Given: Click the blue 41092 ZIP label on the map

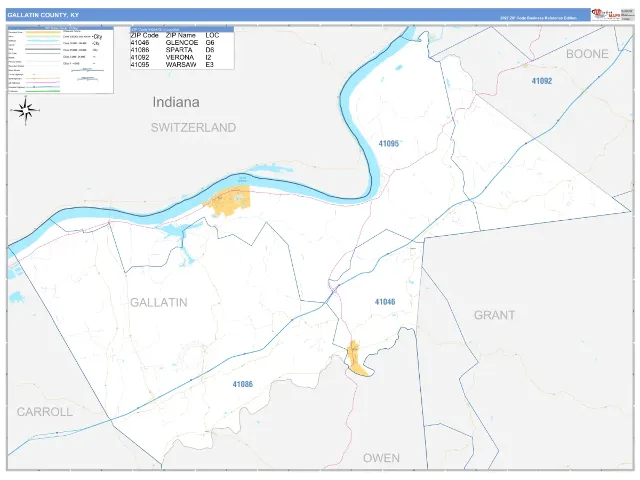Looking at the screenshot, I should 542,81.
